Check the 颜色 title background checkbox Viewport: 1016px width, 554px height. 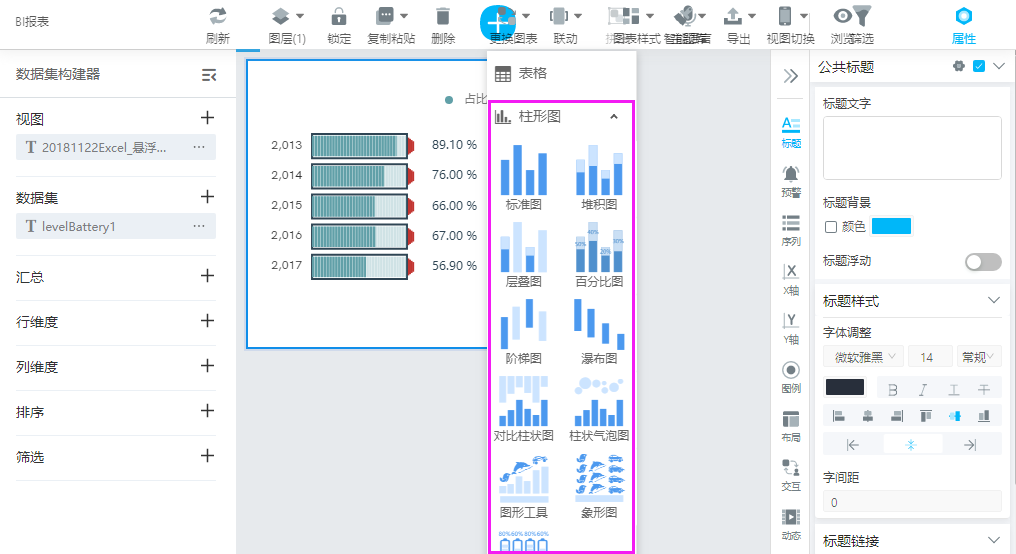pos(831,227)
